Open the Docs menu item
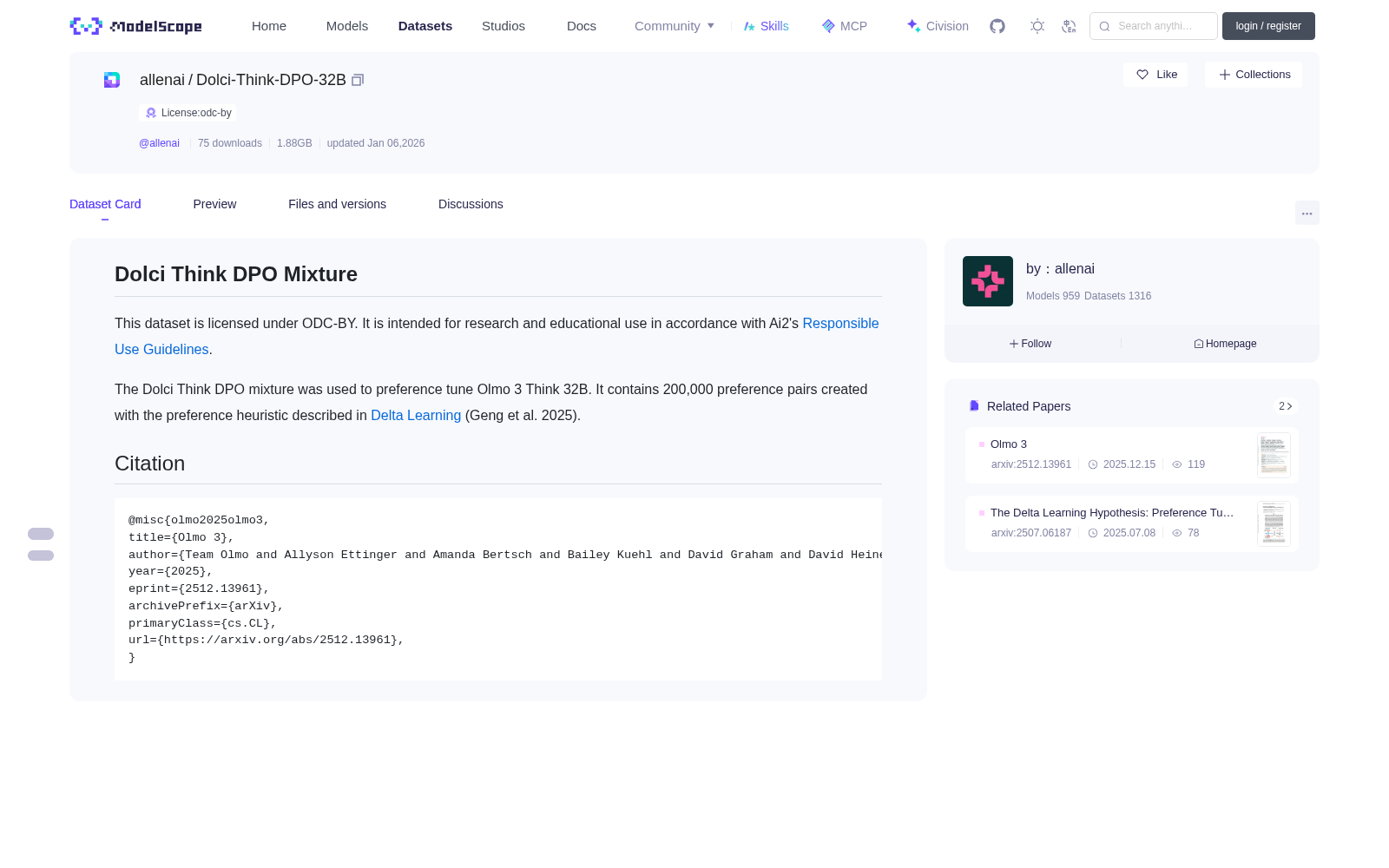1389x868 pixels. tap(582, 26)
